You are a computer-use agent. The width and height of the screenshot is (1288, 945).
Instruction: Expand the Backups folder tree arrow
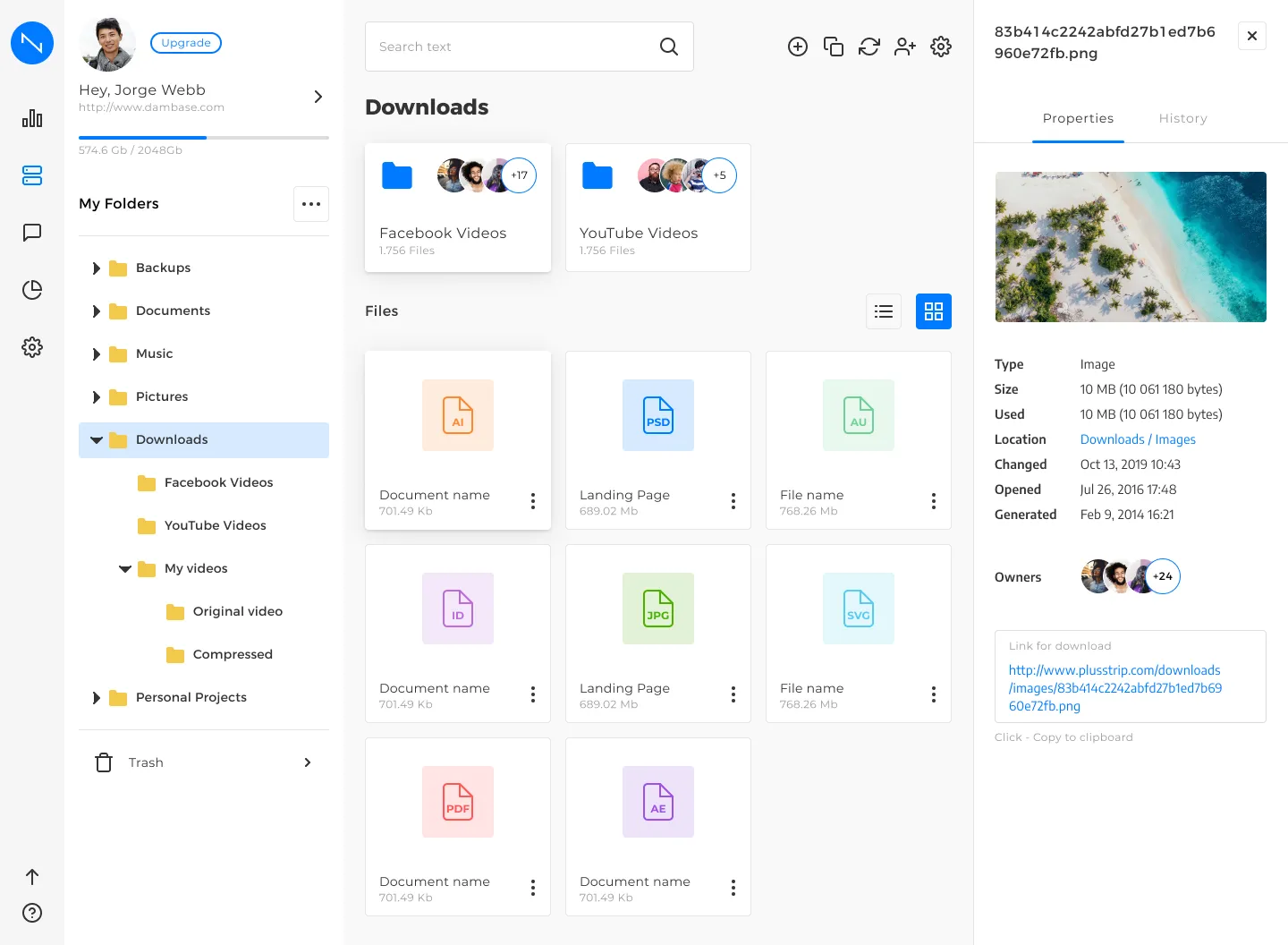pos(97,268)
